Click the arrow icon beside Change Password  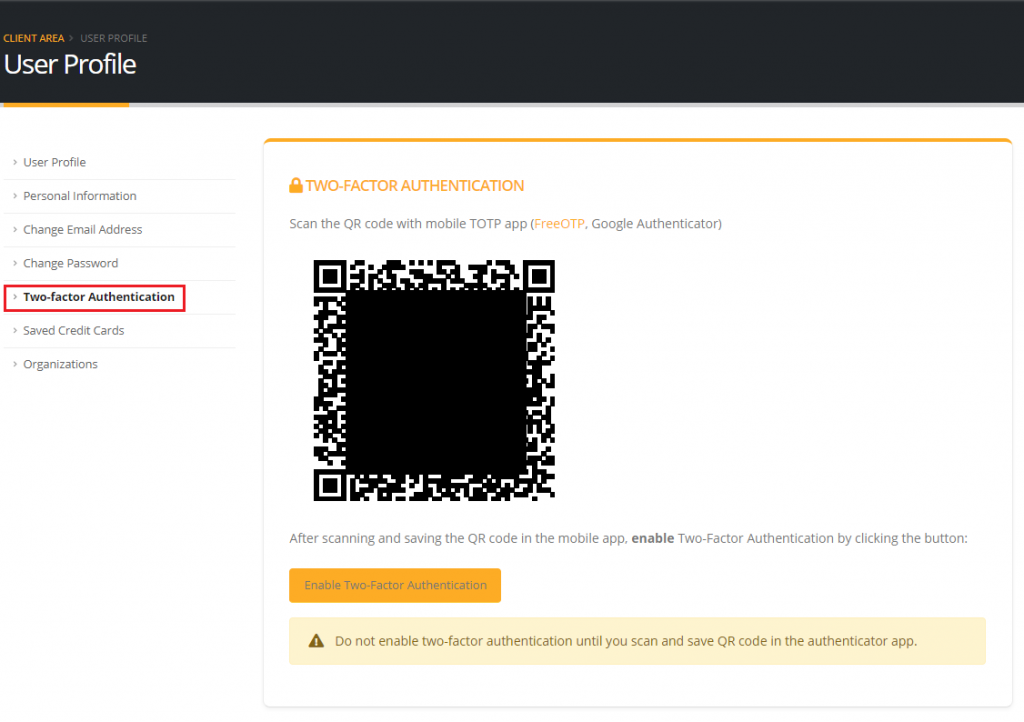15,263
